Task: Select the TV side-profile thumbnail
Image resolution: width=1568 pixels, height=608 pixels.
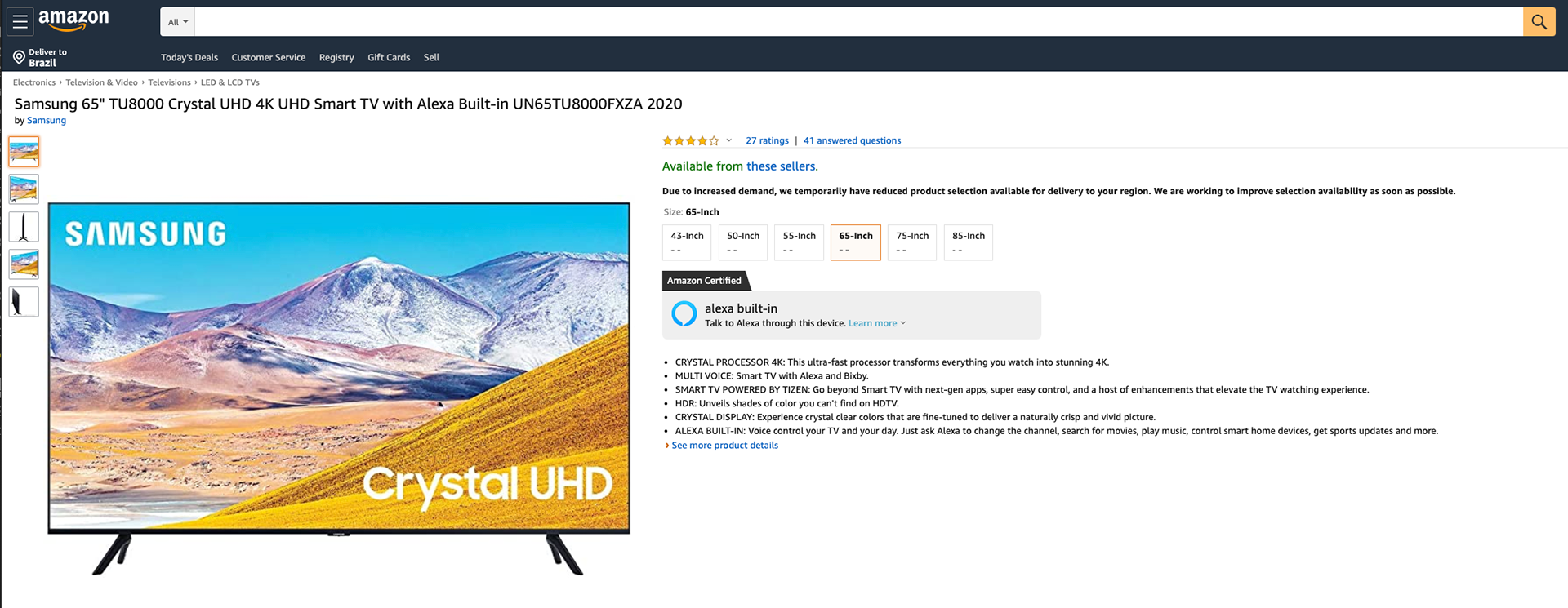Action: pyautogui.click(x=24, y=227)
